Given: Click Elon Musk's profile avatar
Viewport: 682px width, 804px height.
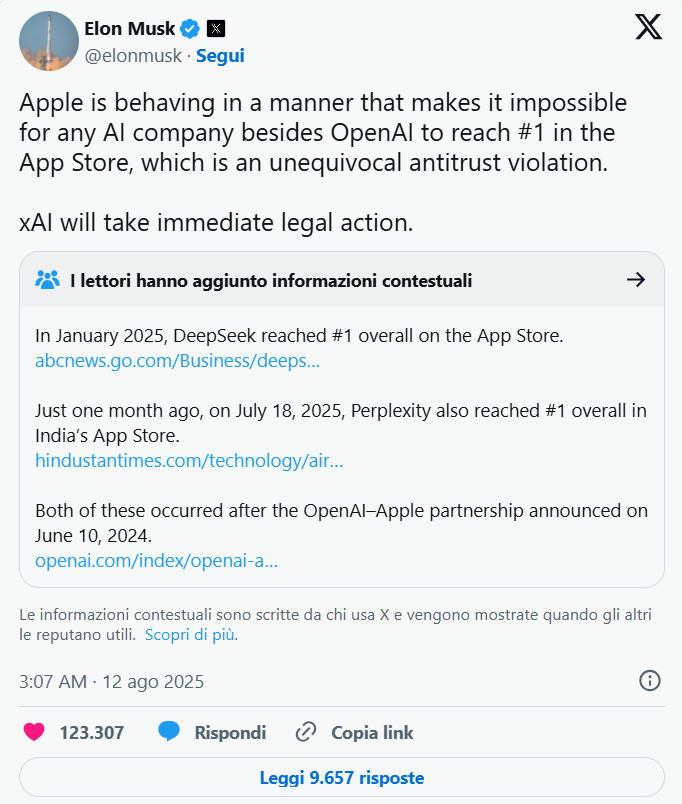Looking at the screenshot, I should (x=49, y=41).
